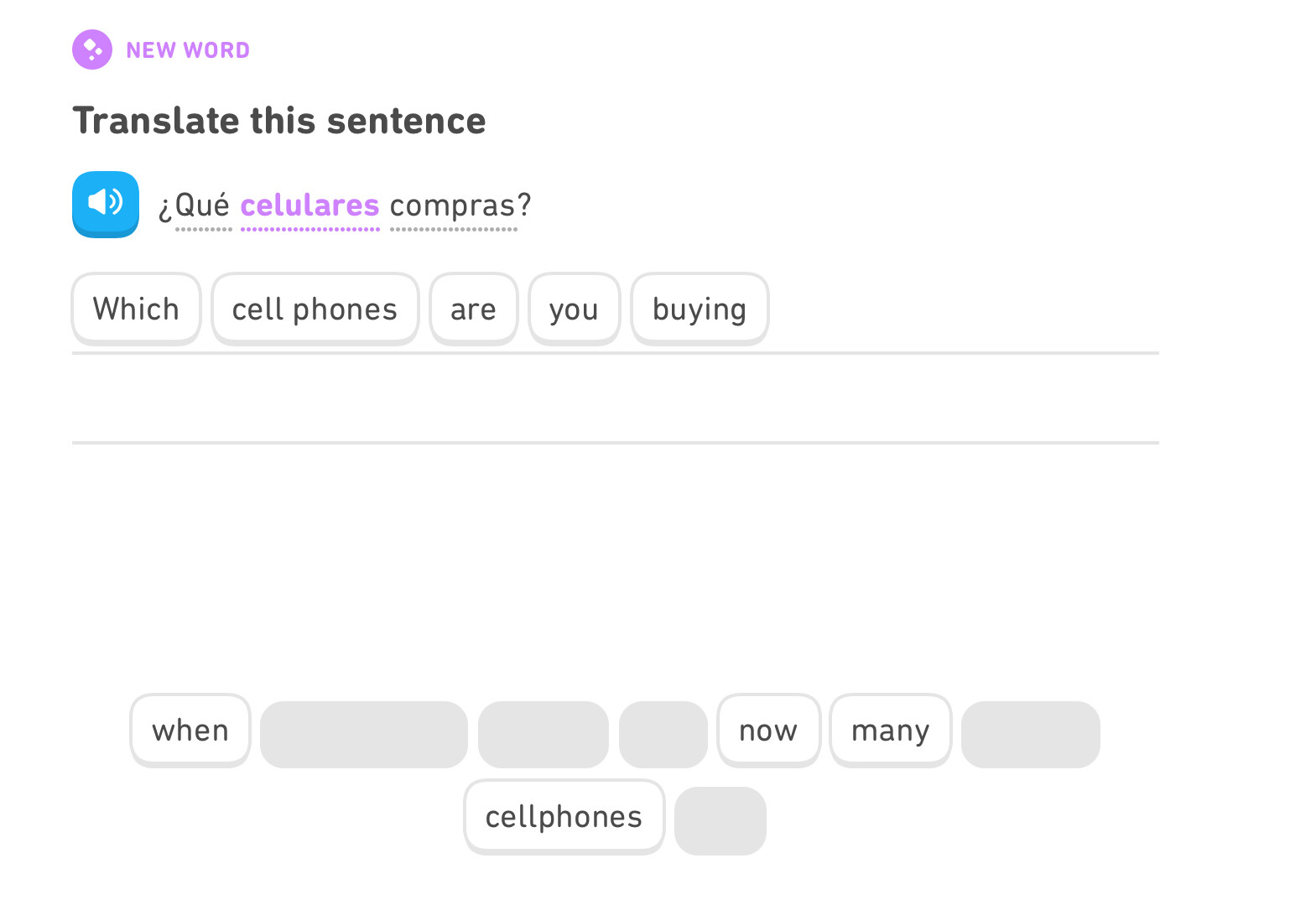Select the "when" word bank tile

190,731
